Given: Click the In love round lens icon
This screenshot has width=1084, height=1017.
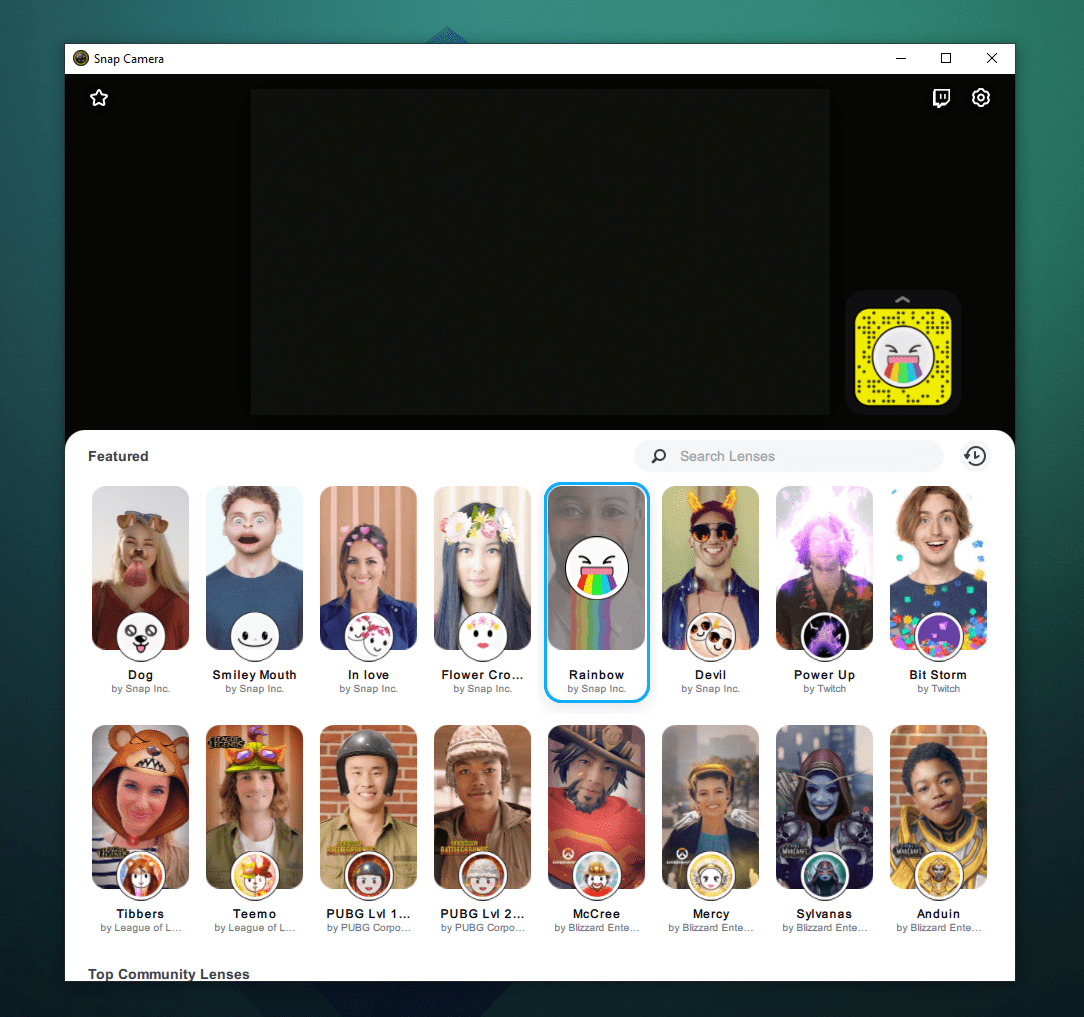Looking at the screenshot, I should [x=368, y=636].
